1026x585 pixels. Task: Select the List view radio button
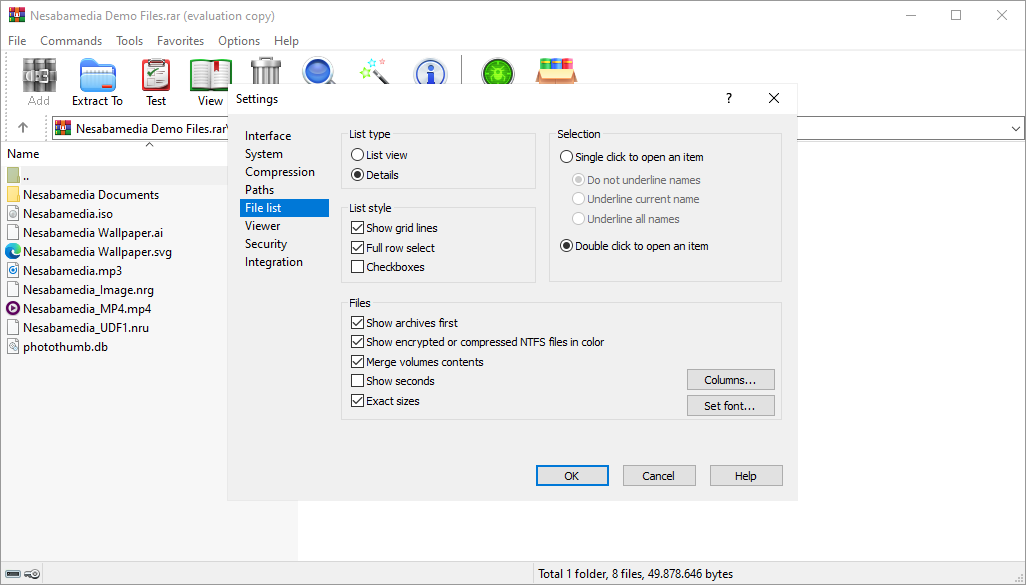pos(358,155)
